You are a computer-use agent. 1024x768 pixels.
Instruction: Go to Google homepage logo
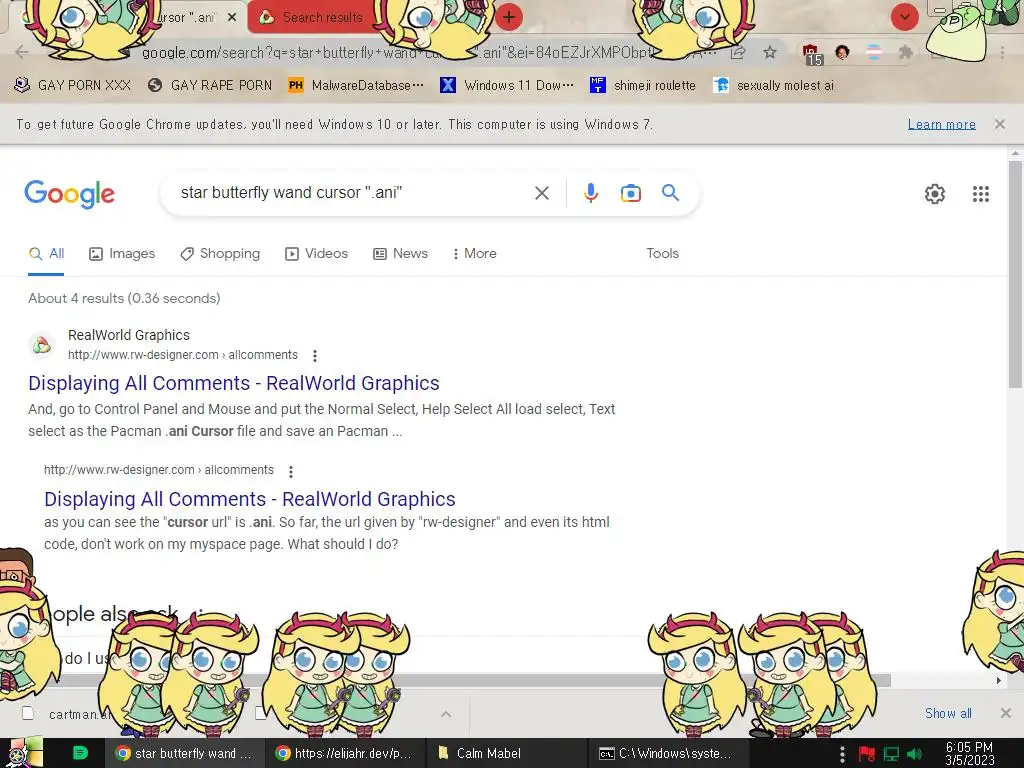pos(69,194)
